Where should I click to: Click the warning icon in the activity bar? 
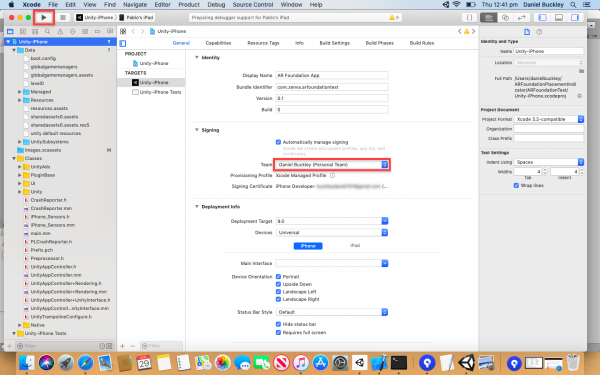coord(392,18)
